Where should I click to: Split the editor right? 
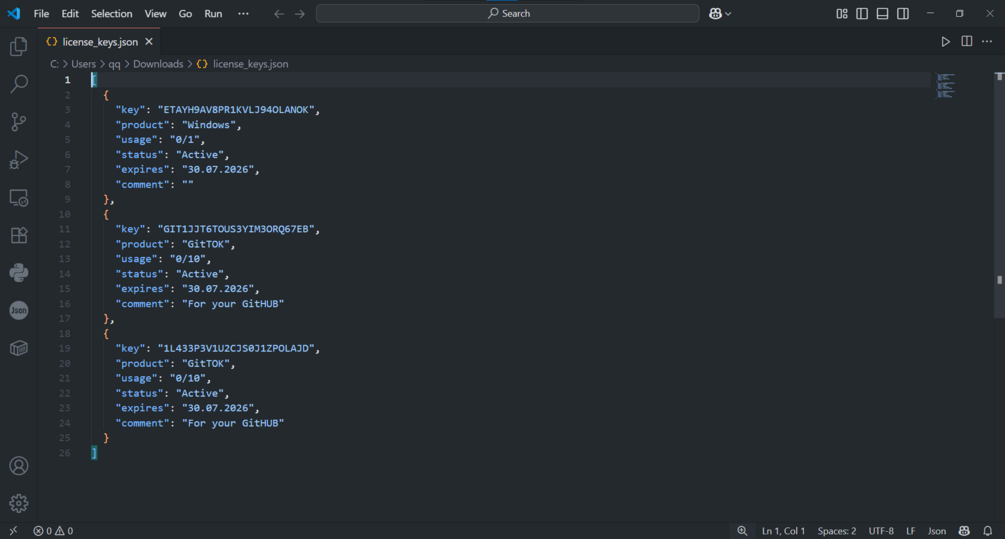coord(967,42)
